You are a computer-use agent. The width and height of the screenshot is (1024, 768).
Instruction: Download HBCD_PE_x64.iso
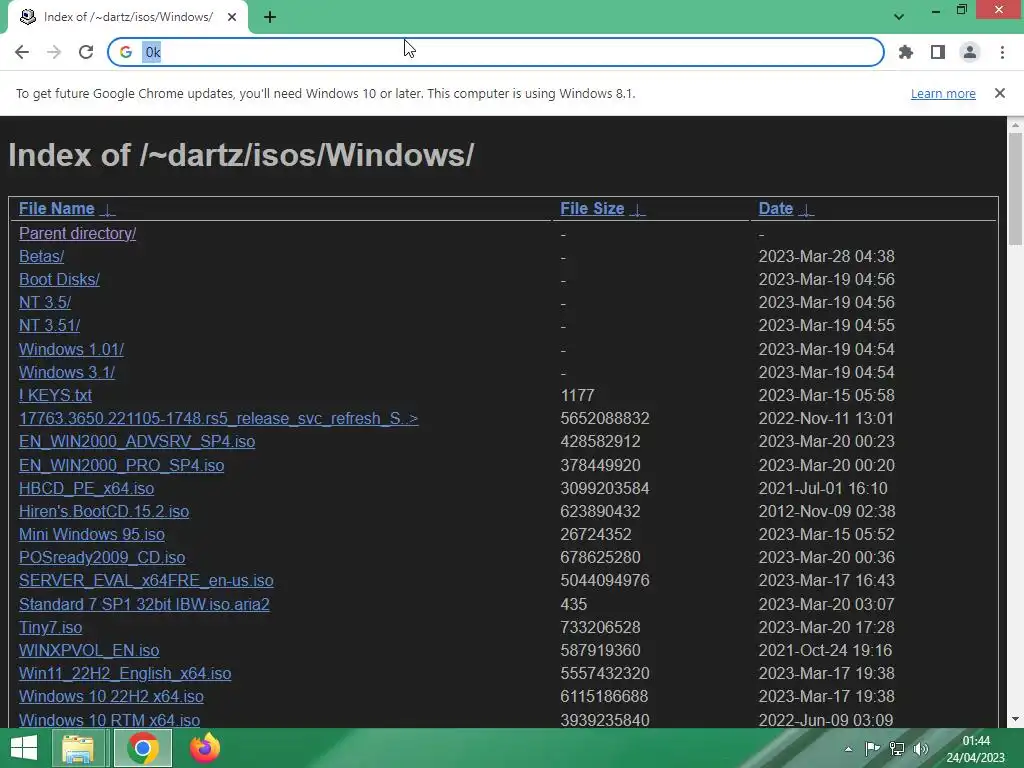[86, 488]
